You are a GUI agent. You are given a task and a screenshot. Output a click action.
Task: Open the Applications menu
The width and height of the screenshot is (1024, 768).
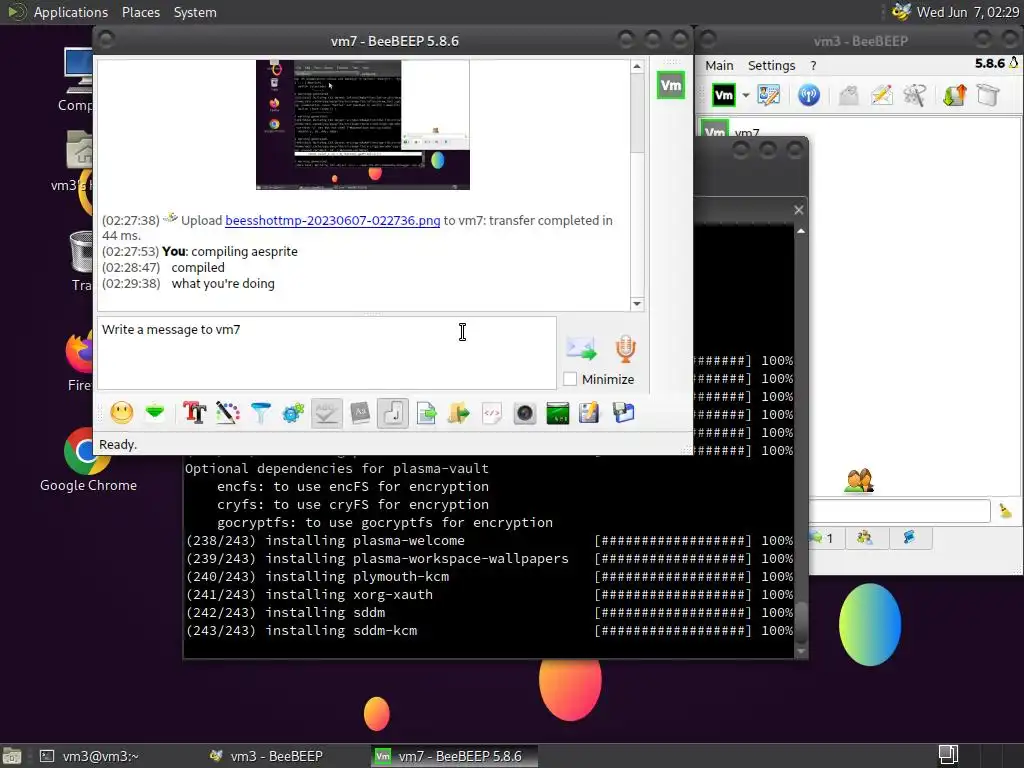(71, 12)
